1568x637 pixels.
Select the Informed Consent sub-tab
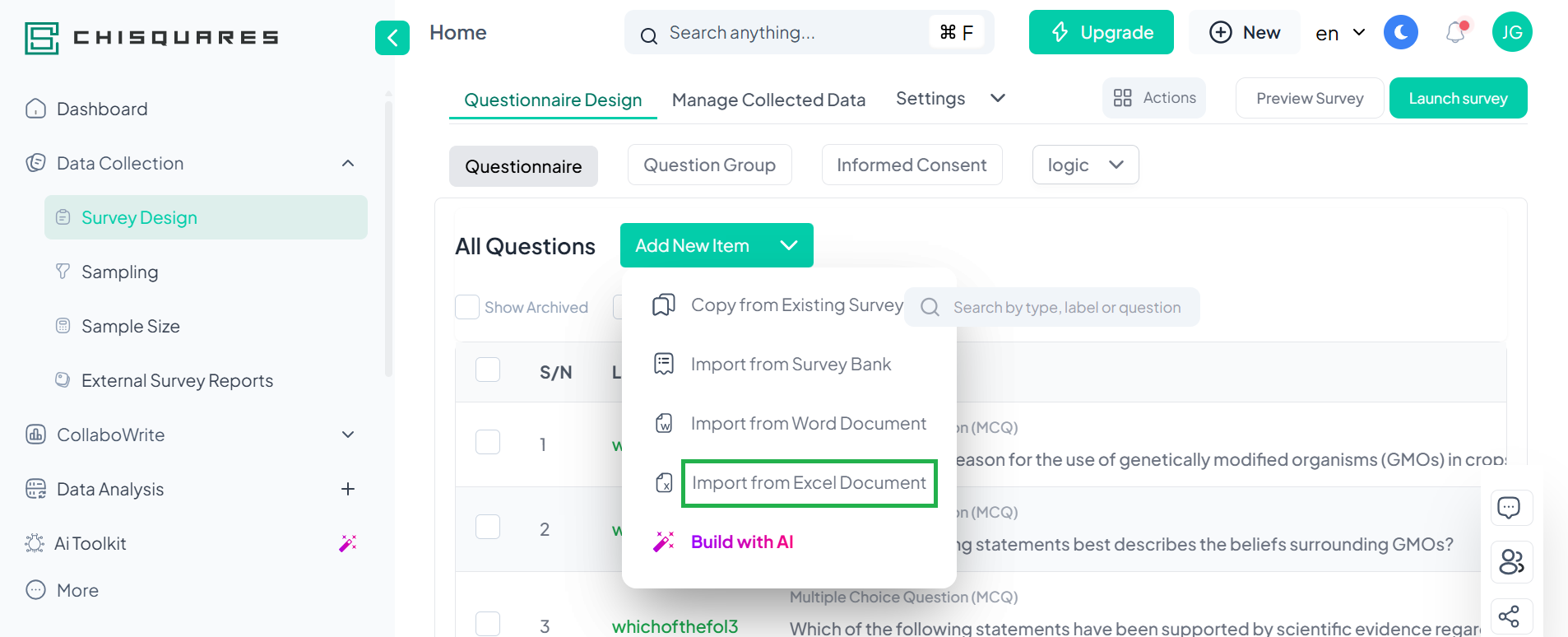tap(912, 165)
